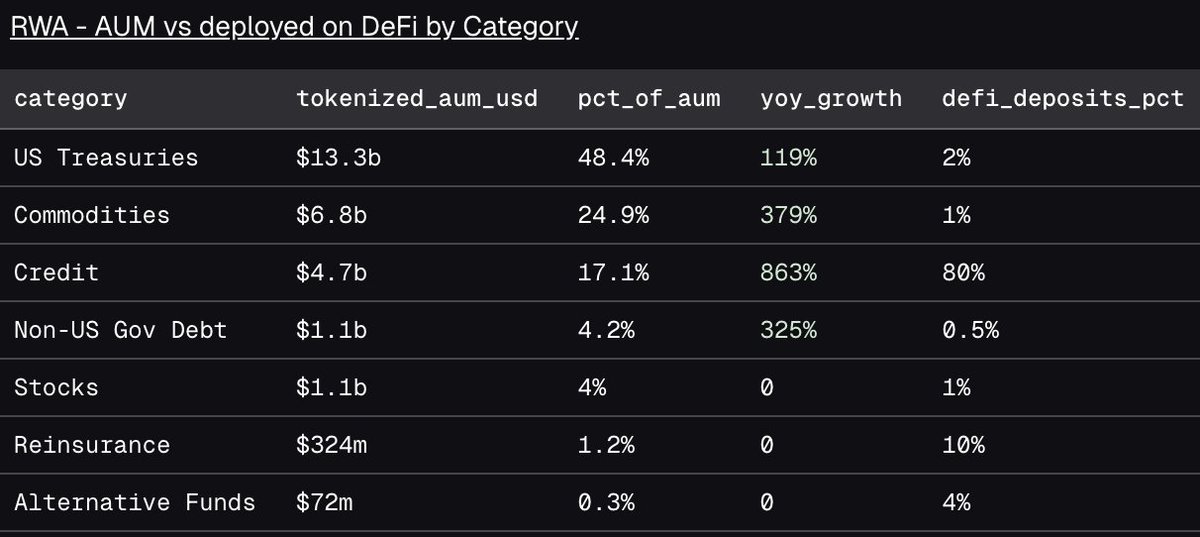1200x537 pixels.
Task: Click the 80% DeFi deposits value
Action: (963, 272)
